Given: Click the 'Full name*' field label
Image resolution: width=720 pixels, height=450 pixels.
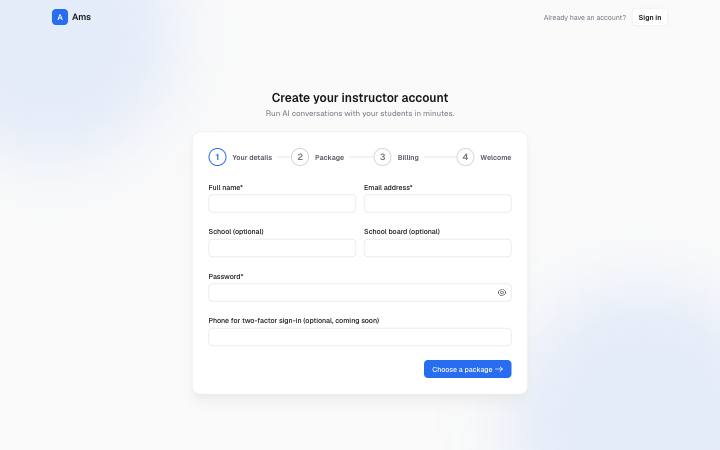Looking at the screenshot, I should tap(225, 187).
